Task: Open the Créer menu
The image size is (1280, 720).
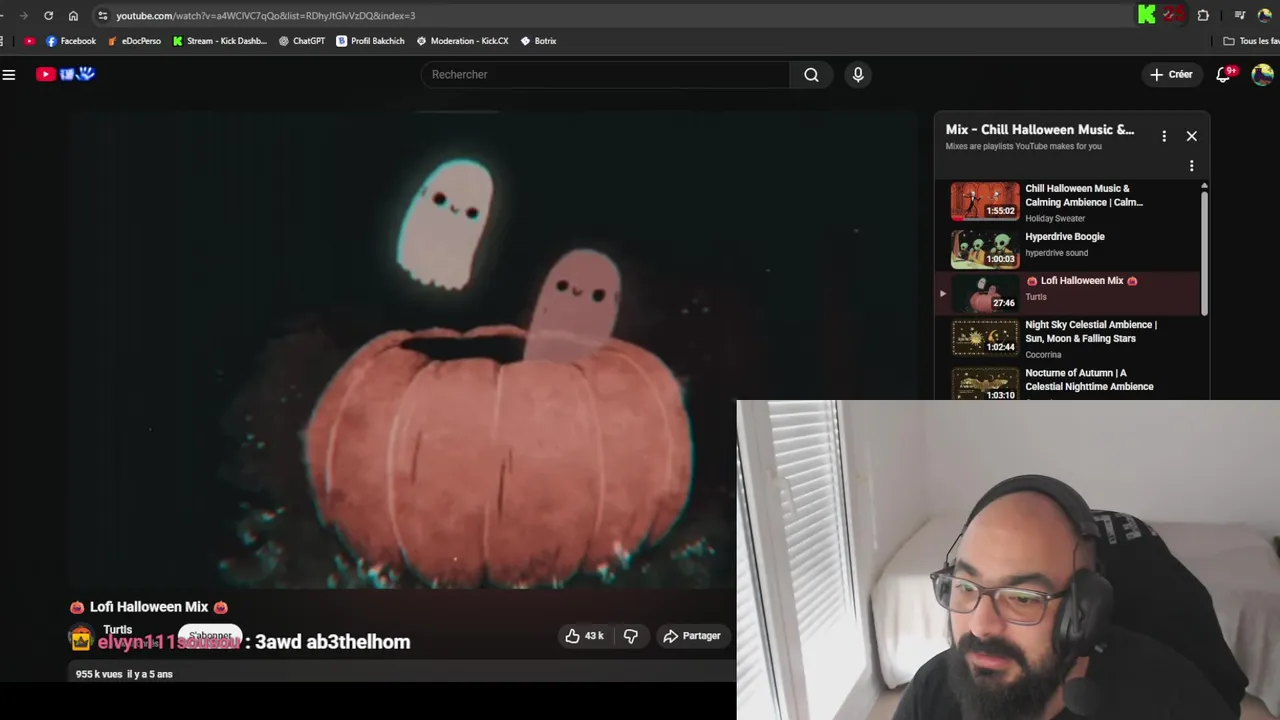Action: tap(1171, 74)
